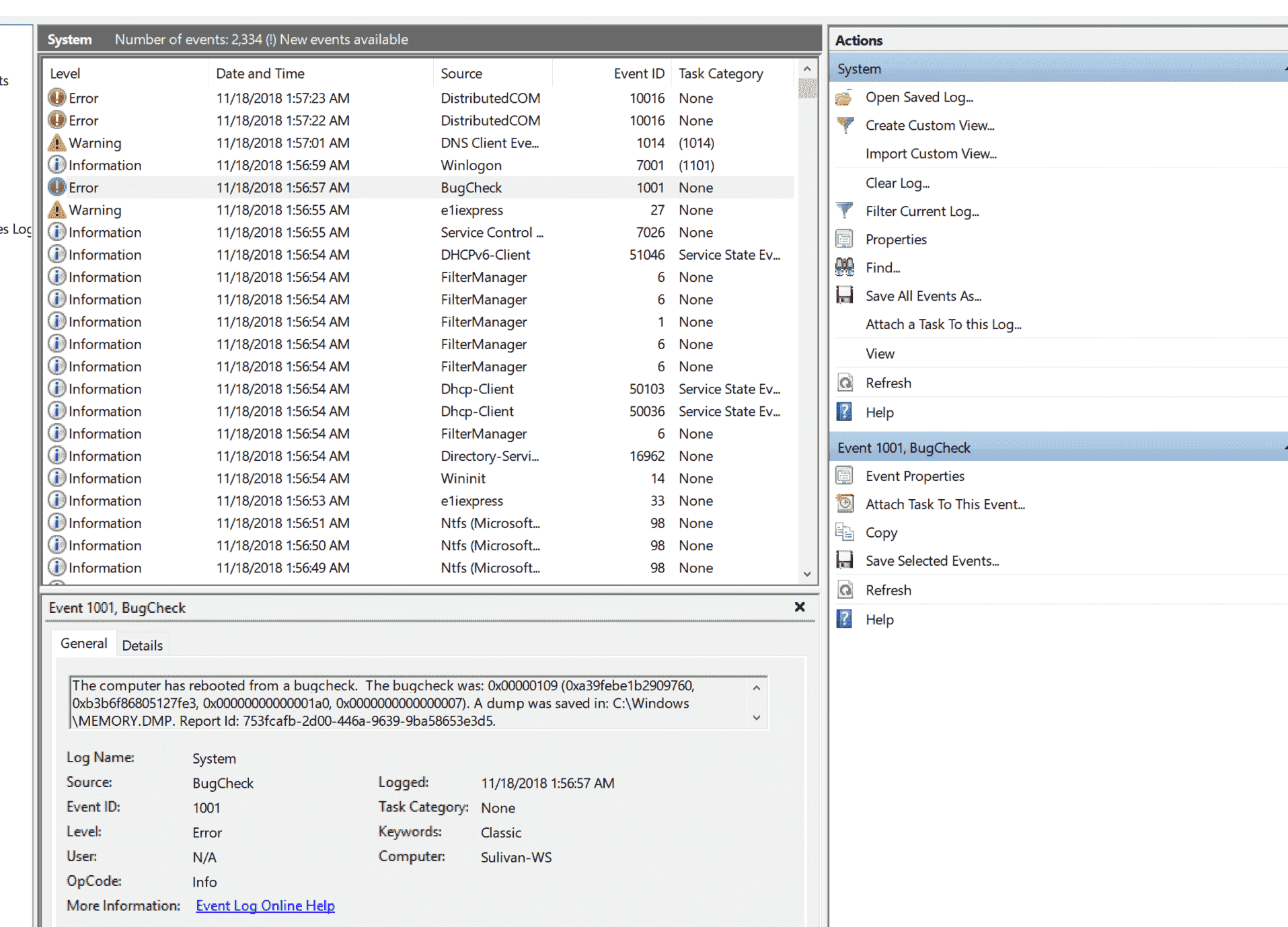Choose Import Custom View action

click(x=931, y=154)
